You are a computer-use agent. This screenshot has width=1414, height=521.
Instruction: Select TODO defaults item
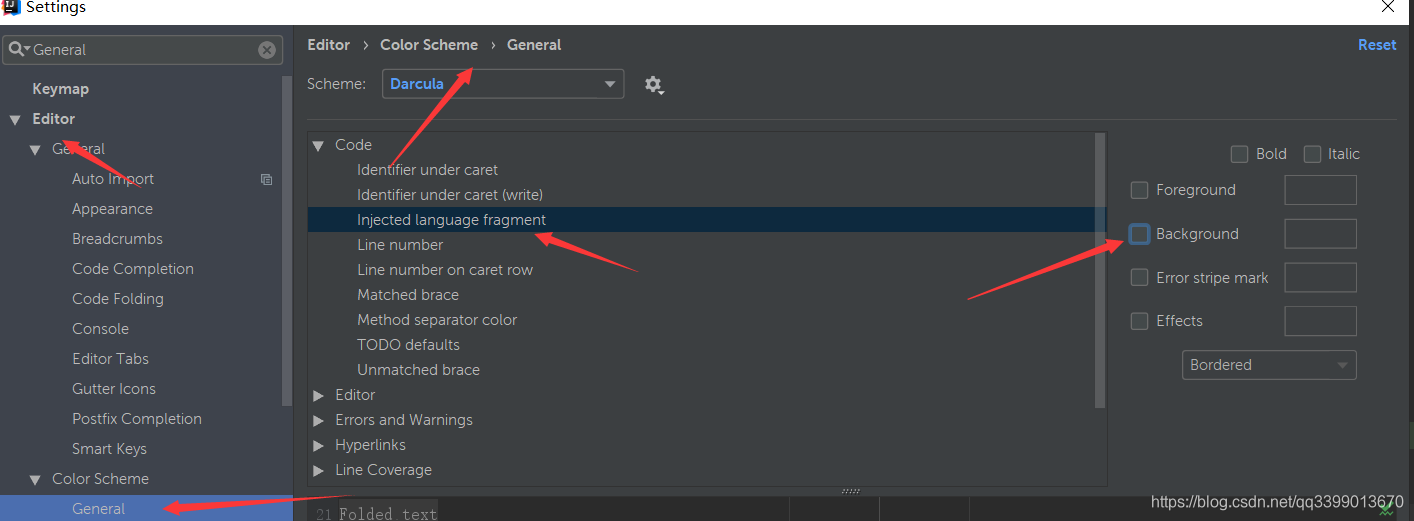click(x=408, y=345)
